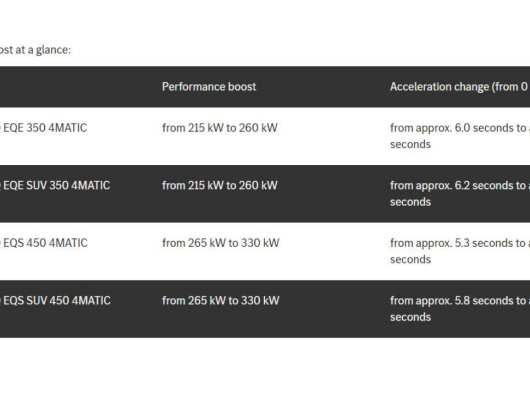The height and width of the screenshot is (396, 530).
Task: Click the 'Acceleration change' column header
Action: coord(460,87)
